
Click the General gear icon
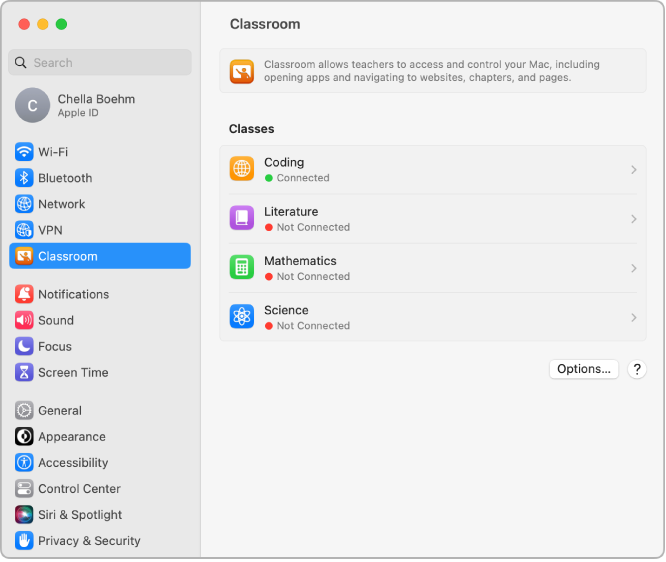pos(24,410)
